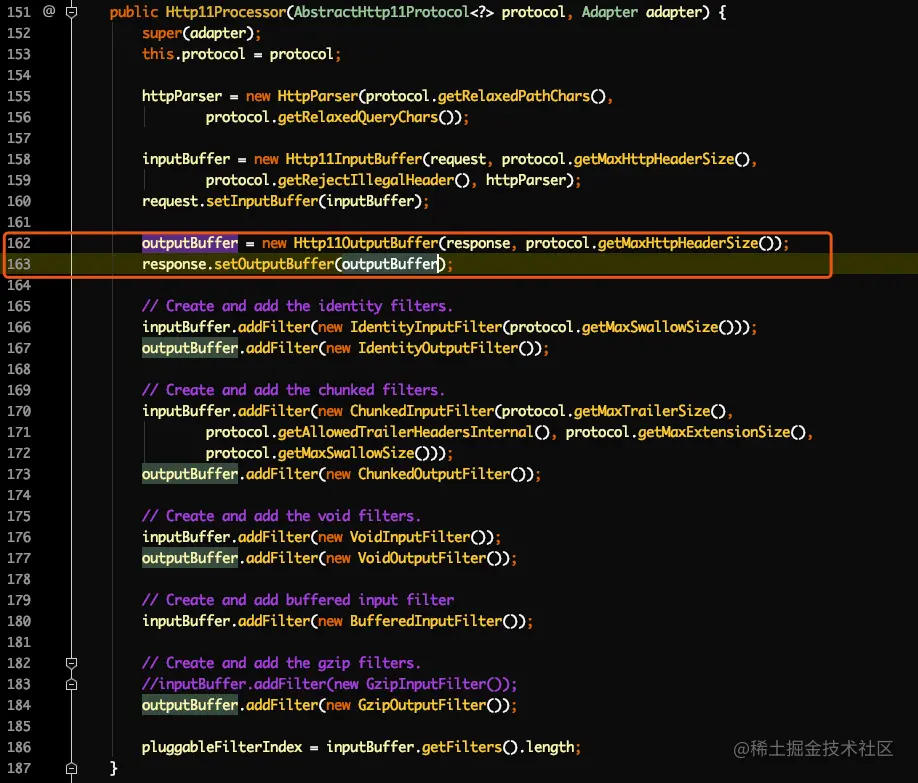The height and width of the screenshot is (783, 918).
Task: Collapse the constructor fold marker at line 151
Action: click(71, 12)
